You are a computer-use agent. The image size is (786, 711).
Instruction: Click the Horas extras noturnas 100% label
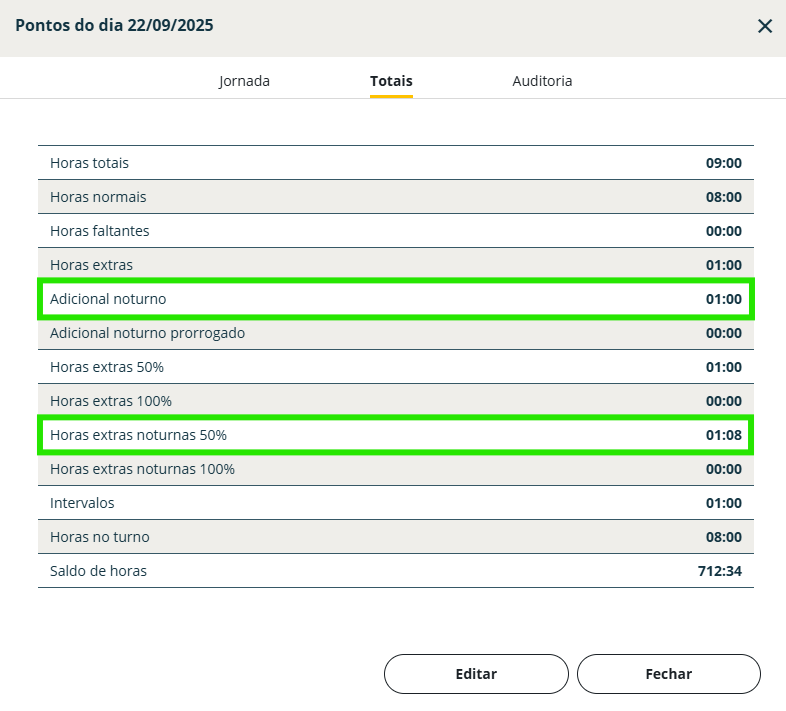click(x=142, y=469)
